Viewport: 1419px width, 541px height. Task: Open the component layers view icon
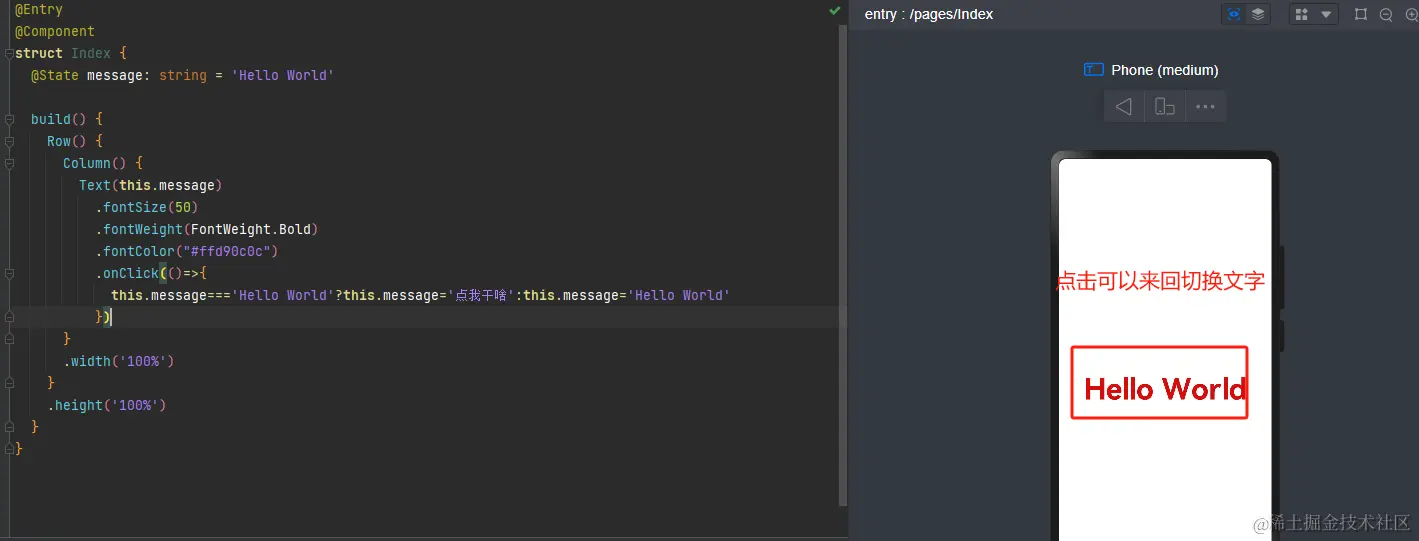1258,14
